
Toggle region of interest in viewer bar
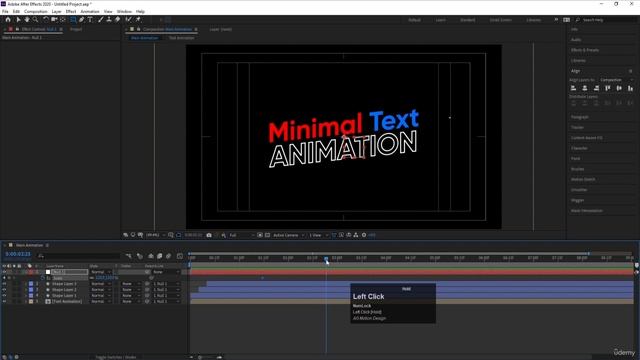pyautogui.click(x=260, y=235)
